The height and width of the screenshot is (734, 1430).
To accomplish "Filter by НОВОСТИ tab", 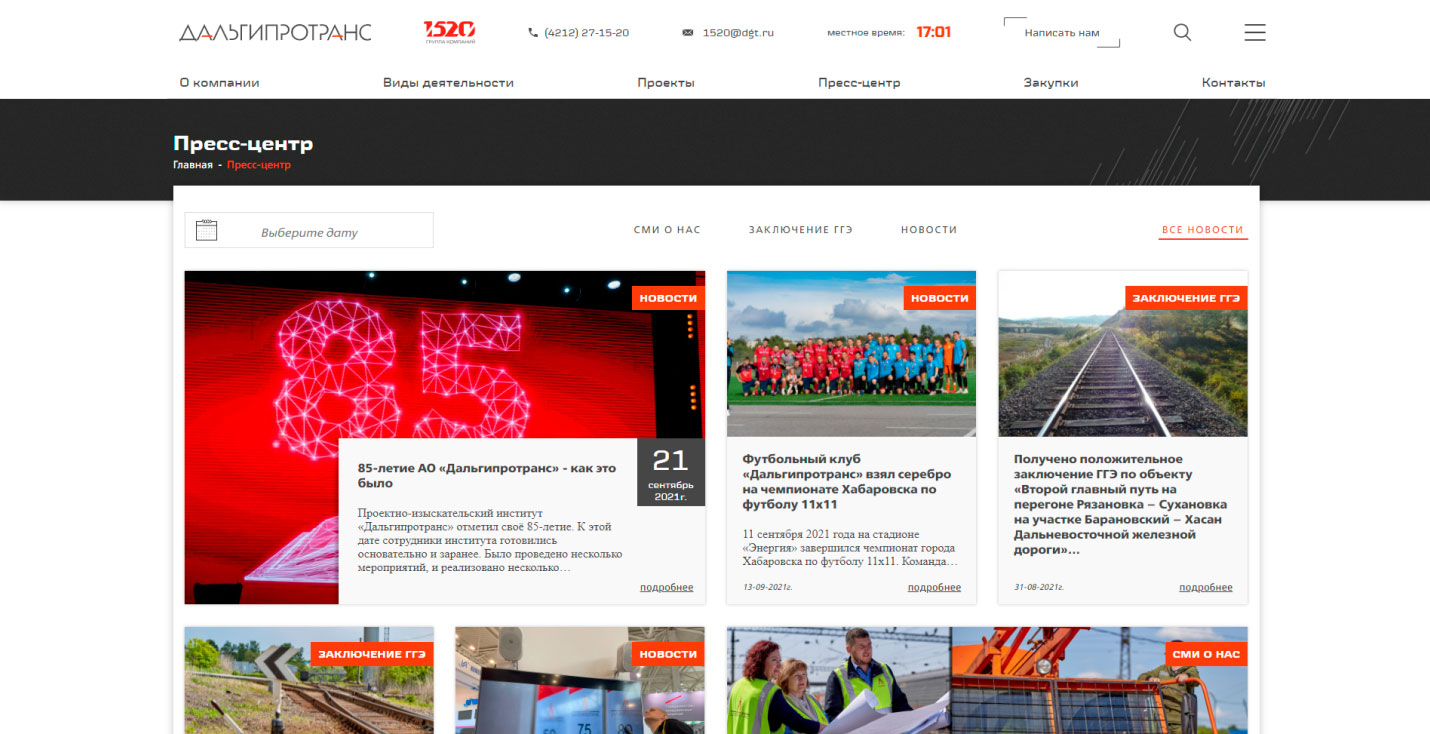I will click(929, 230).
